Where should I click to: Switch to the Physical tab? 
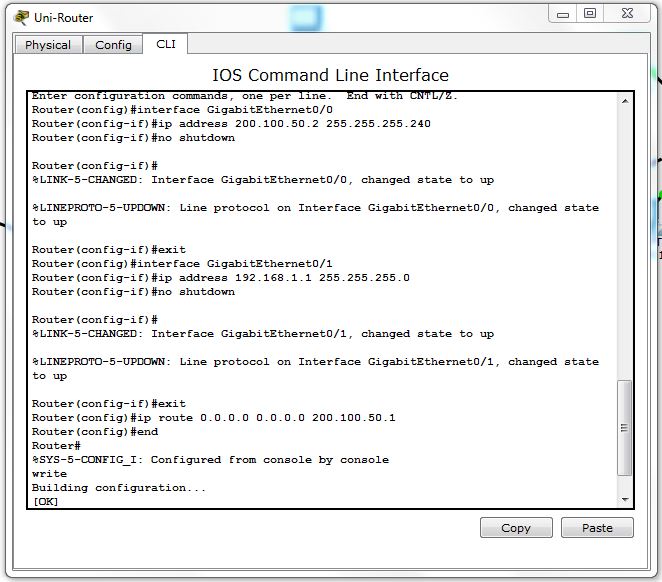48,45
